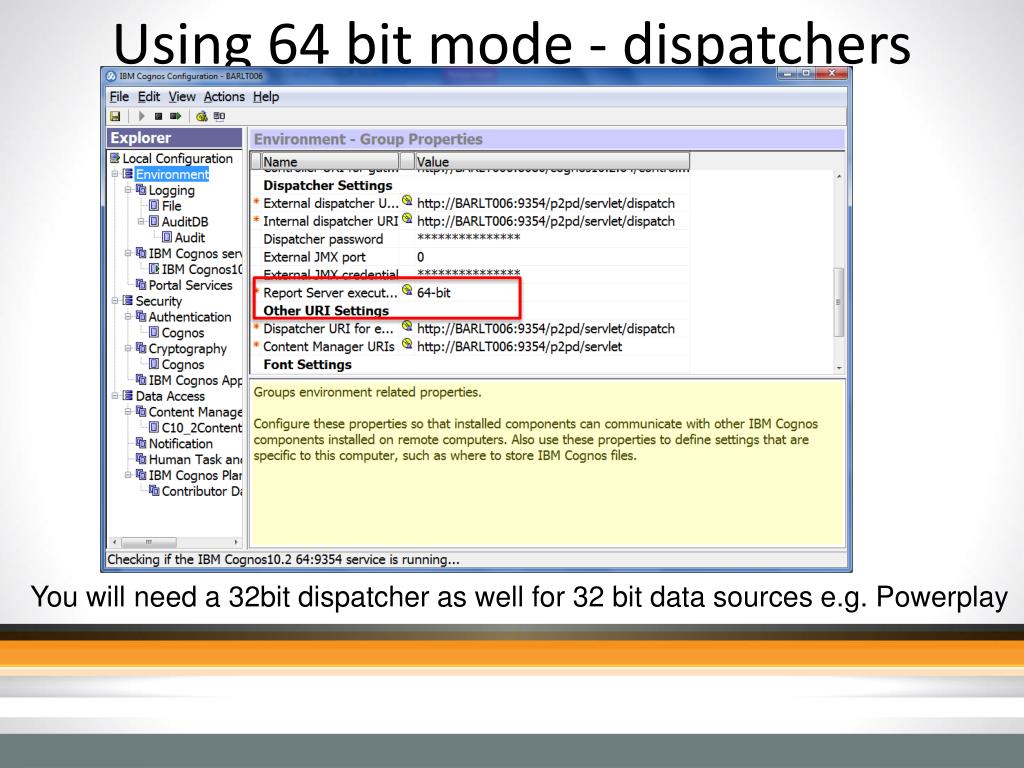
Task: Click the Authentication node icon
Action: 141,316
